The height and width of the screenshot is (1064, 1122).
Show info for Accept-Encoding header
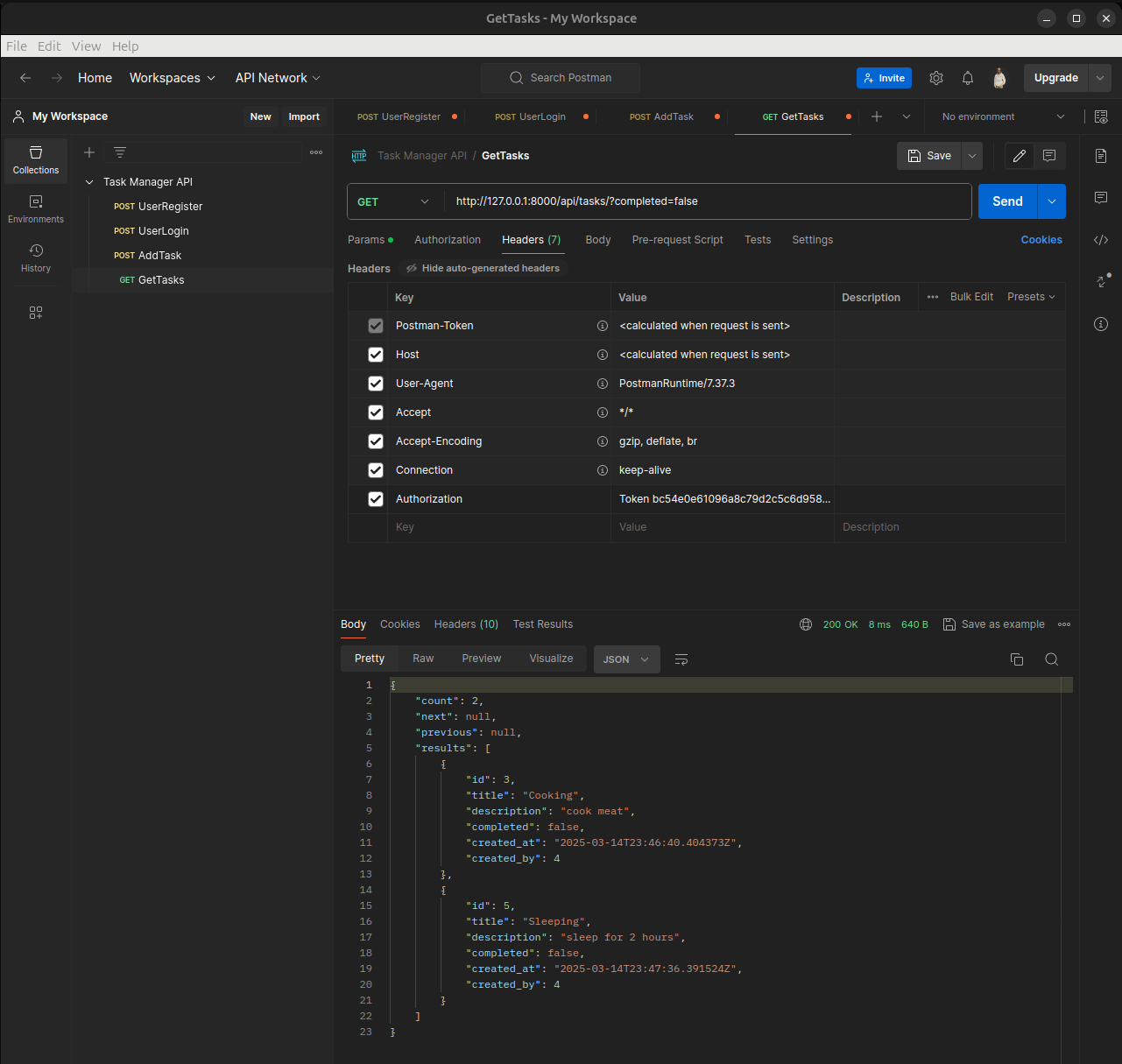point(603,441)
